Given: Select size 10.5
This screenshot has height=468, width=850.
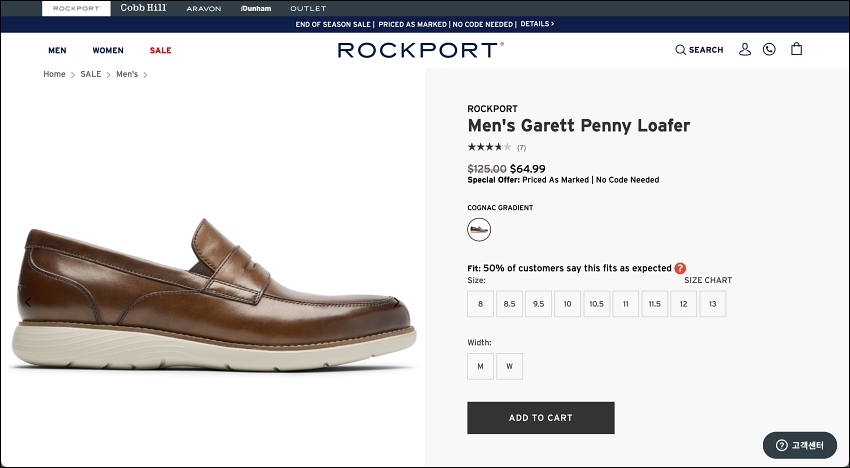Looking at the screenshot, I should click(x=596, y=304).
